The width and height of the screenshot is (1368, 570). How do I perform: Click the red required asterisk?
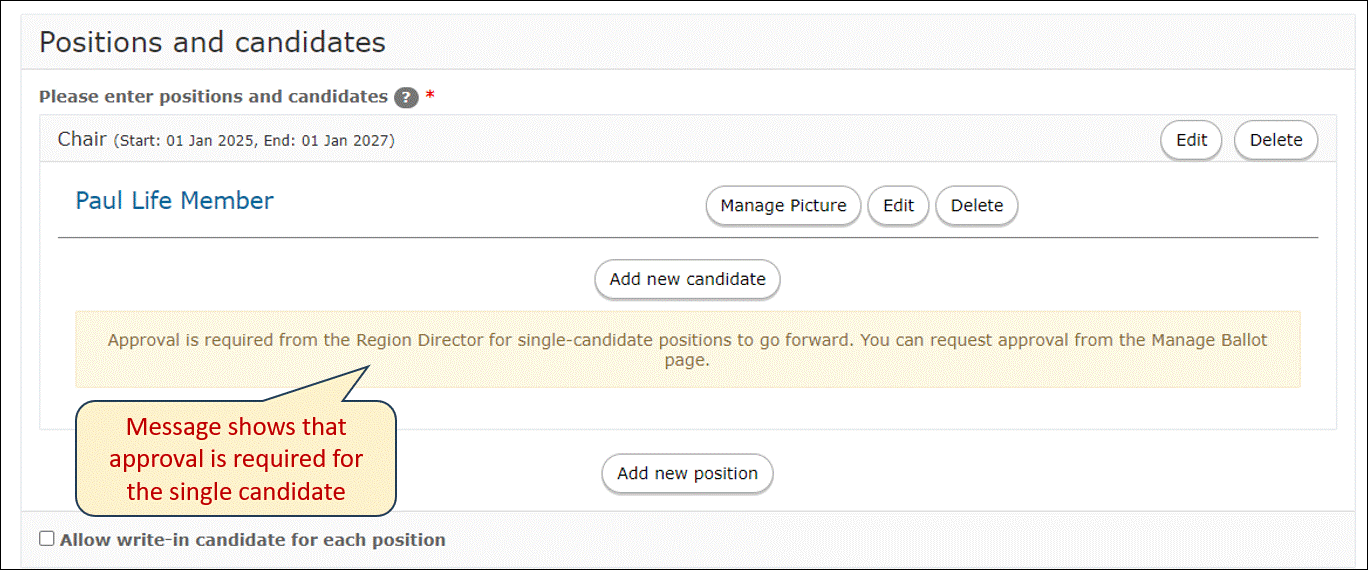[x=430, y=97]
